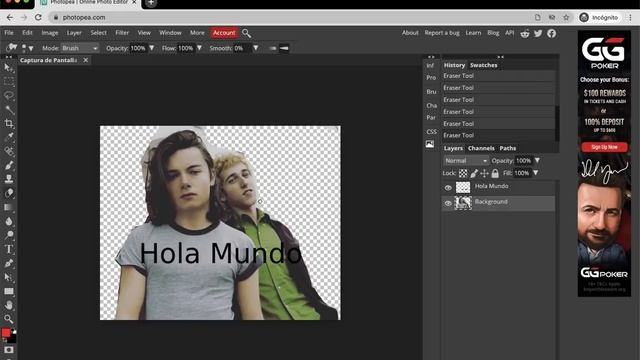640x360 pixels.
Task: Select the Brush tool in toolbar
Action: [x=9, y=165]
